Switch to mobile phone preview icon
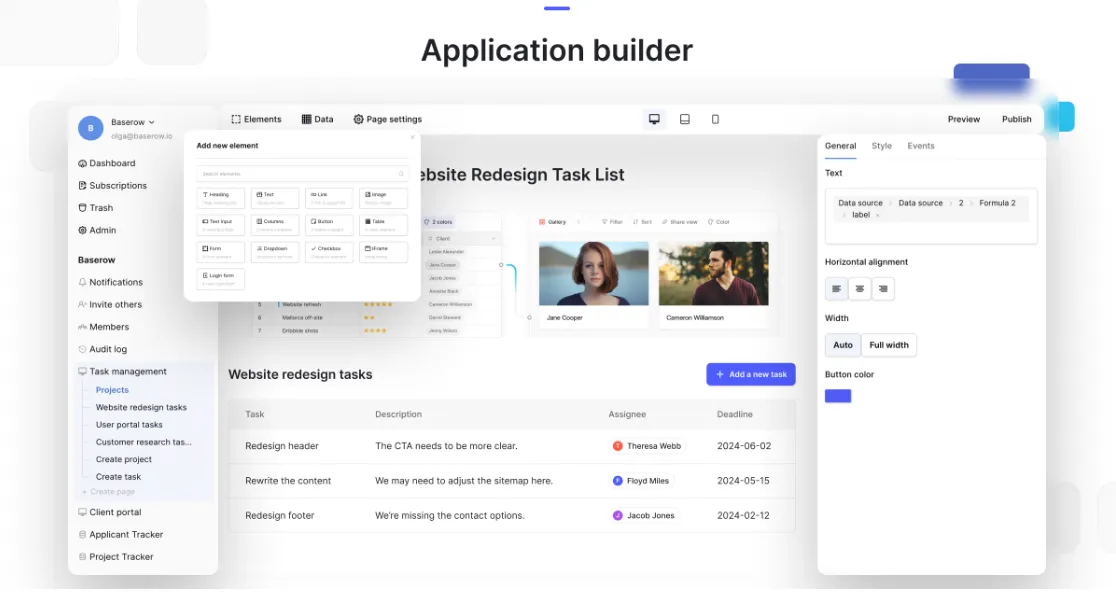 (x=715, y=119)
